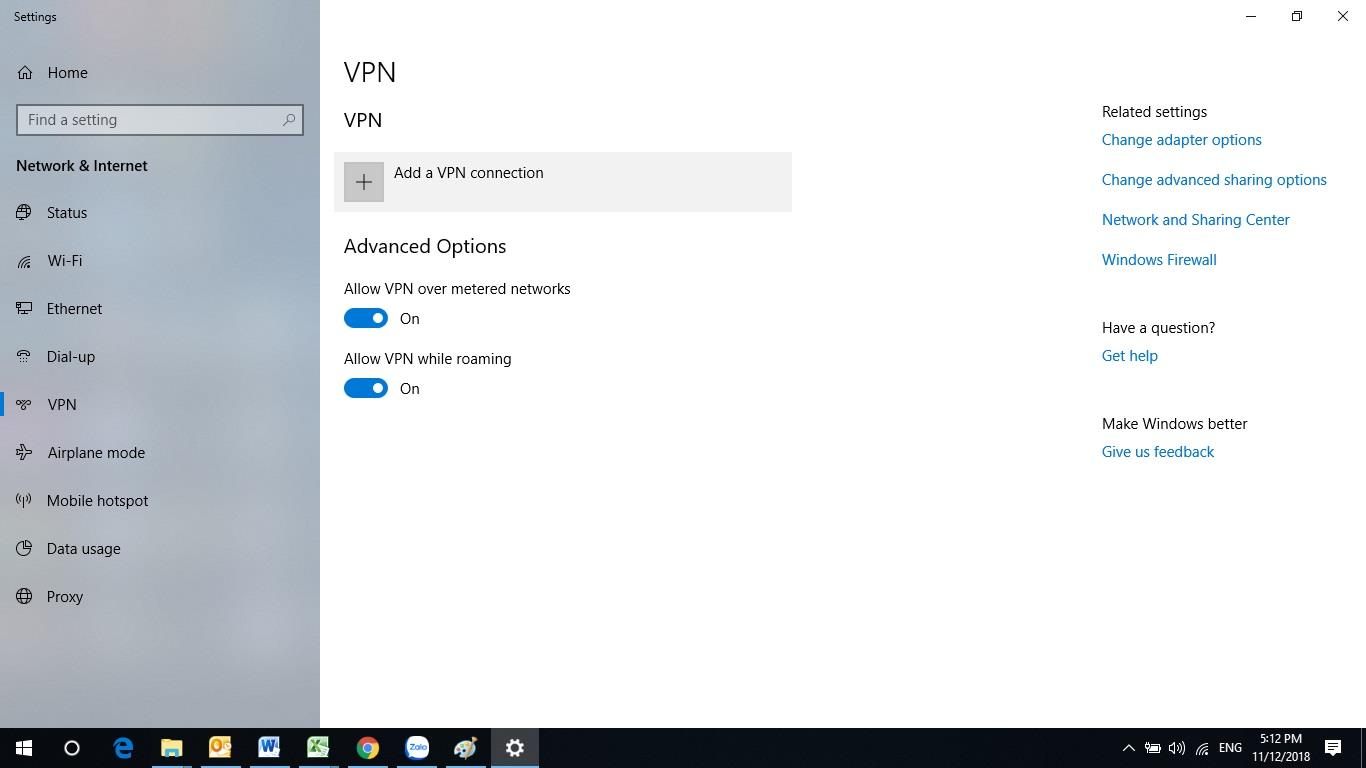
Task: Disable Allow VPN over metered networks
Action: click(366, 318)
